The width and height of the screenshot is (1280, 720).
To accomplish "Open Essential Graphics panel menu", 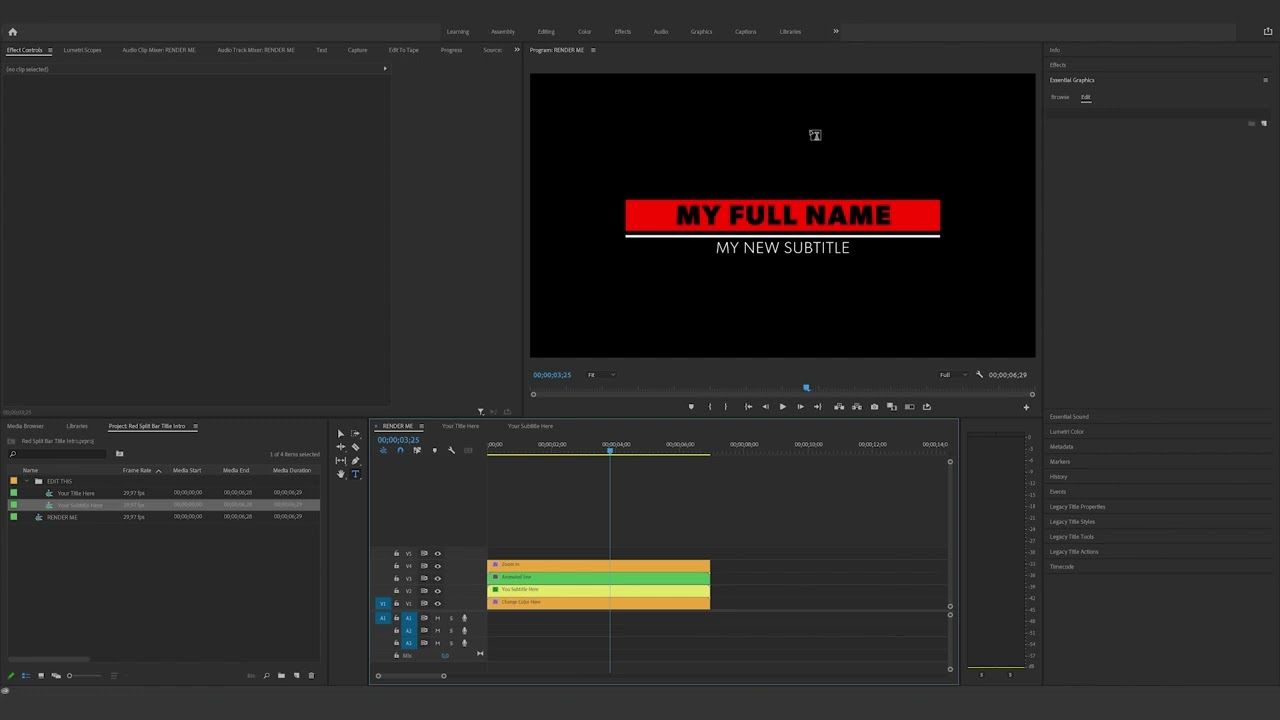I will tap(1266, 80).
